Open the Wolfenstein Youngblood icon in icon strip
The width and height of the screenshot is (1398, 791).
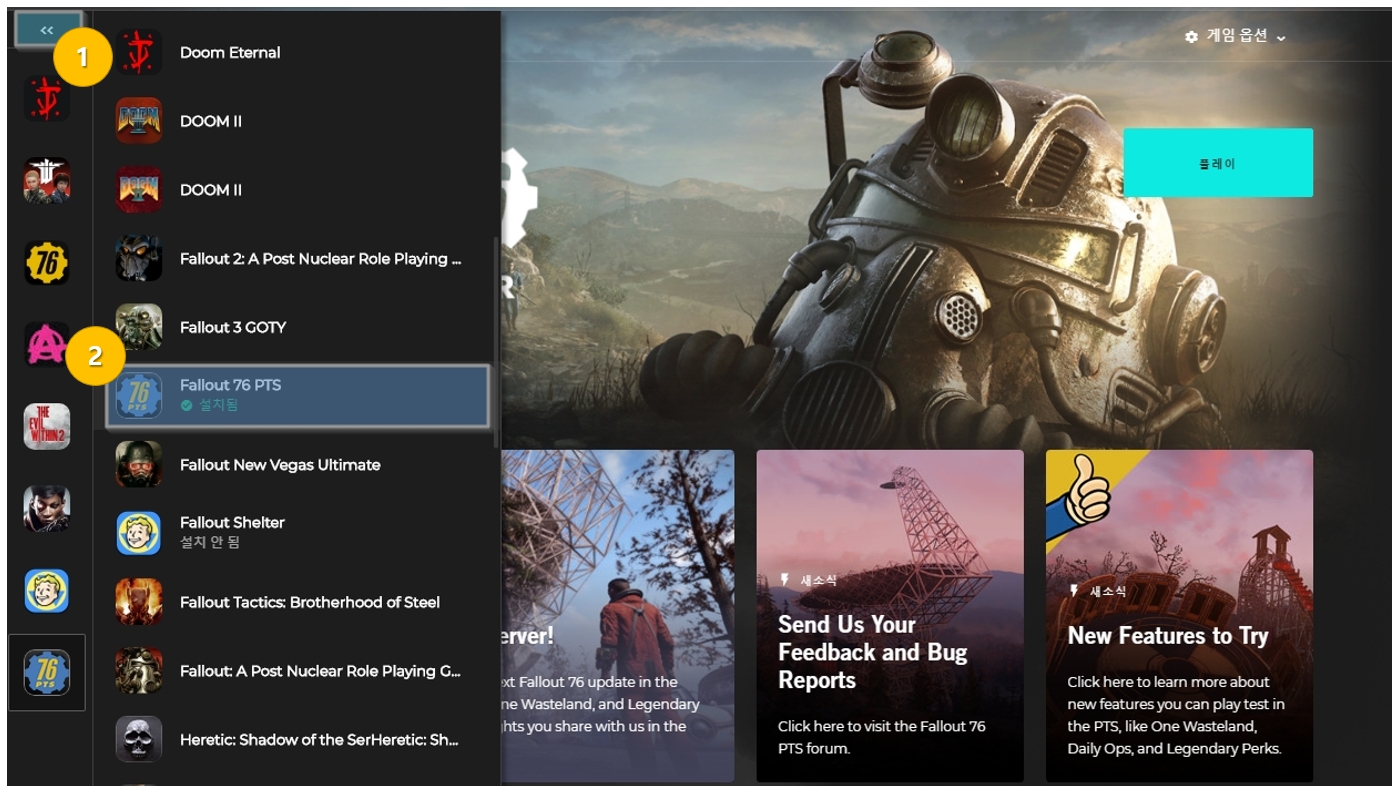tap(47, 180)
